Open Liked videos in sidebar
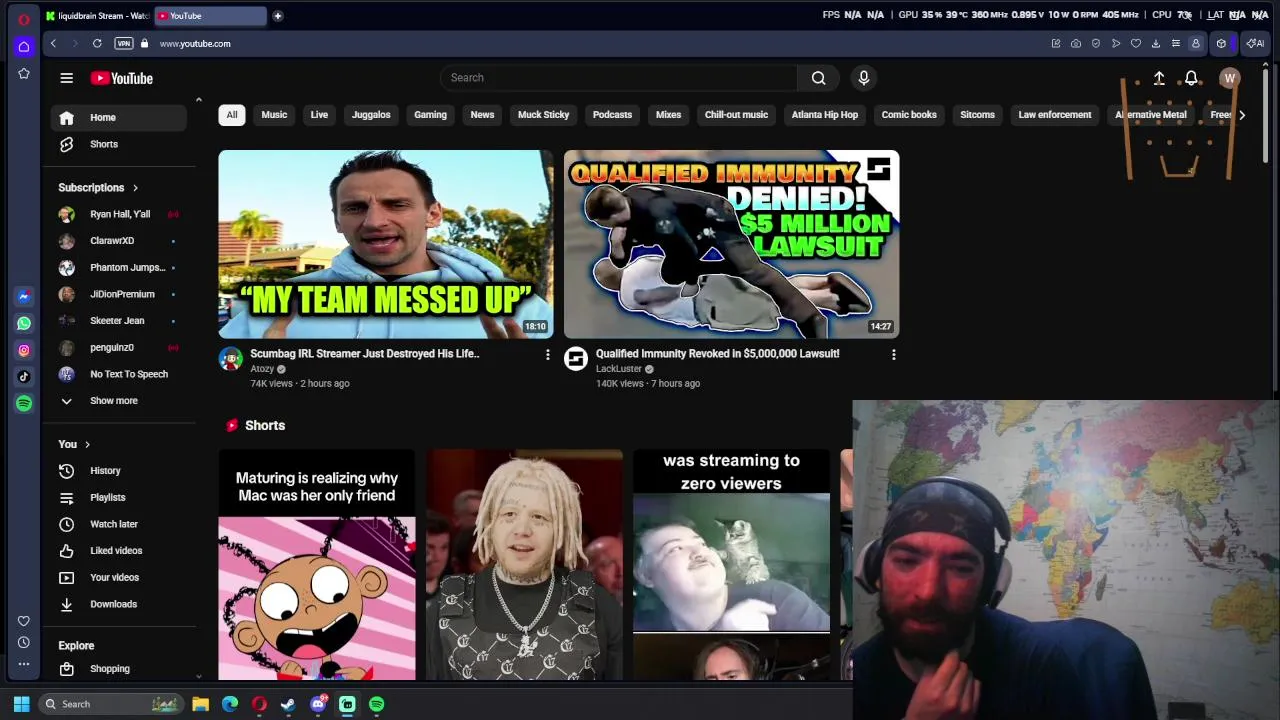Viewport: 1280px width, 720px height. pyautogui.click(x=119, y=551)
